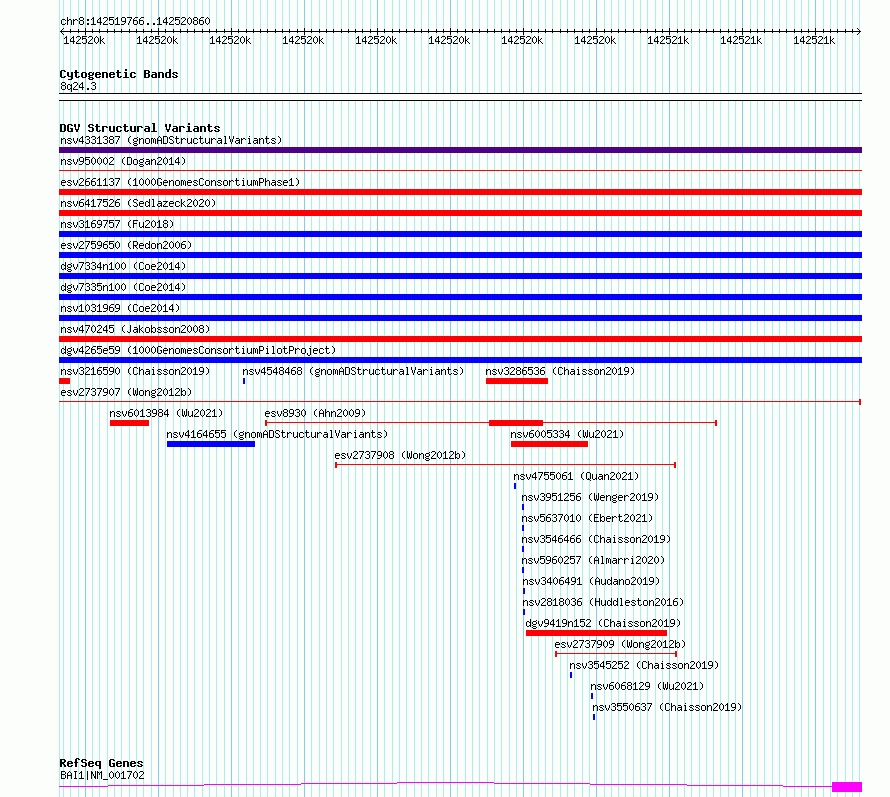Click the thin red esv2737909 line
Screen dimensions: 890x797
click(x=616, y=654)
